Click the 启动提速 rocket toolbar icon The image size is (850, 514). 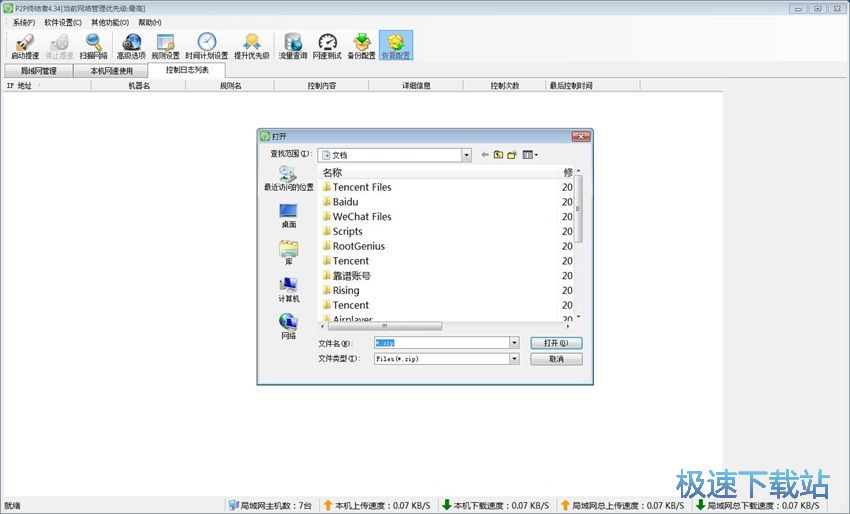[25, 46]
